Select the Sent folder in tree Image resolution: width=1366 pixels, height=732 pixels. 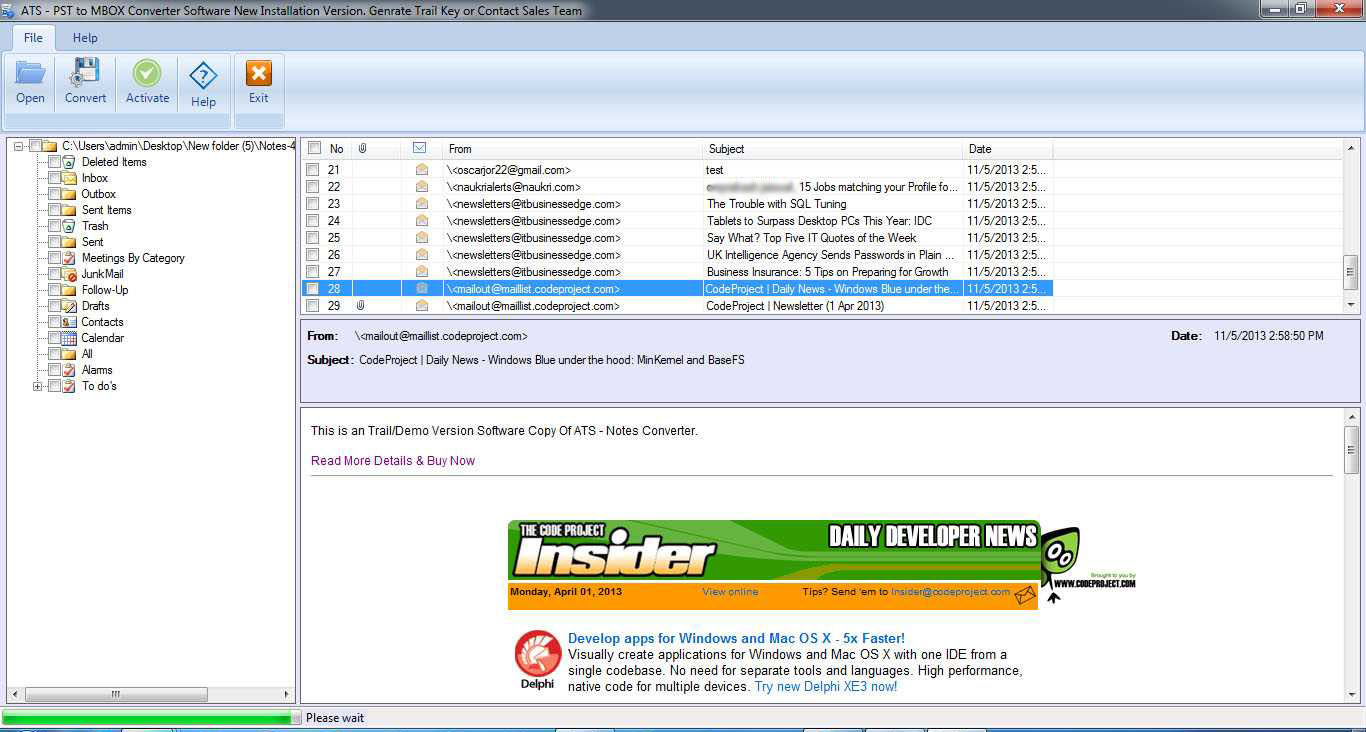92,242
